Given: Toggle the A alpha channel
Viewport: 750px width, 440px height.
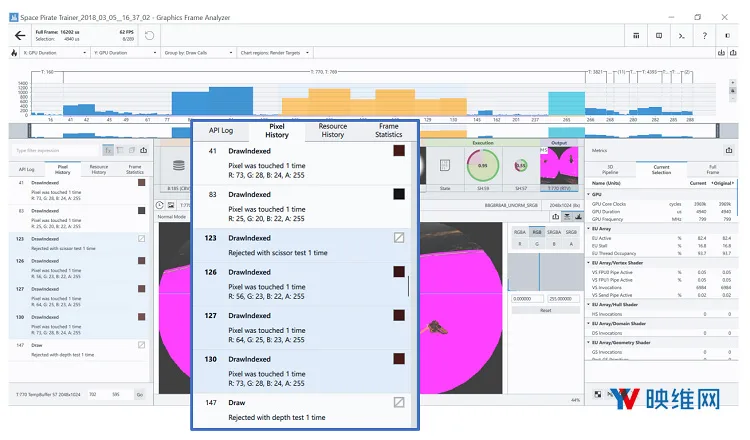Looking at the screenshot, I should [571, 243].
